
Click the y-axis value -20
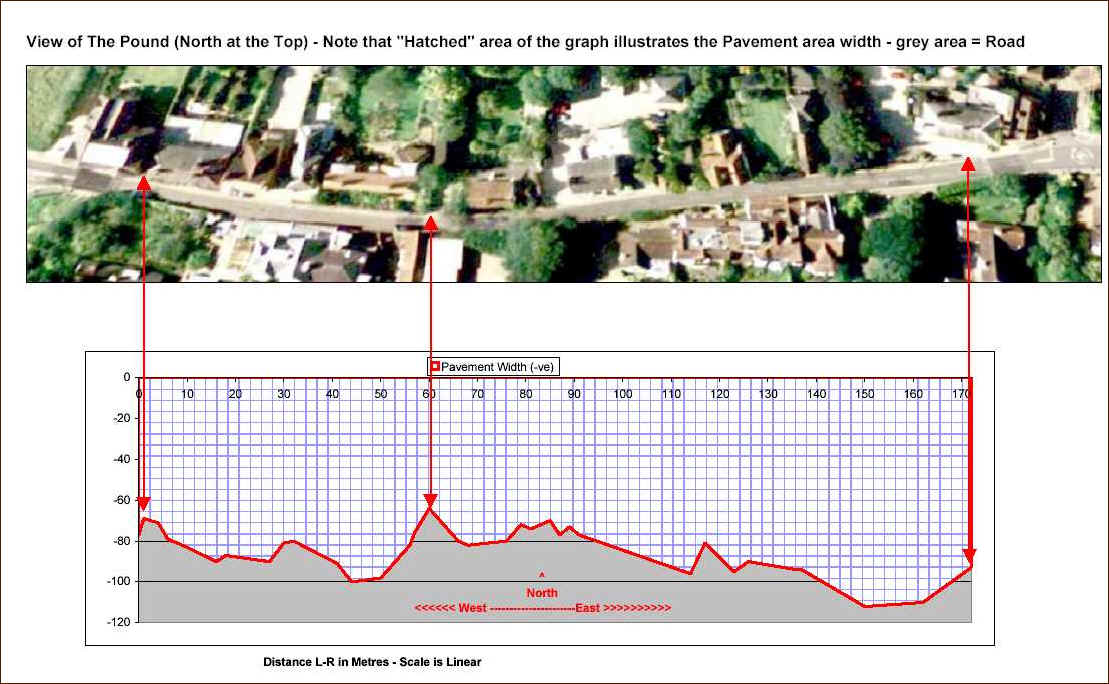pos(122,418)
